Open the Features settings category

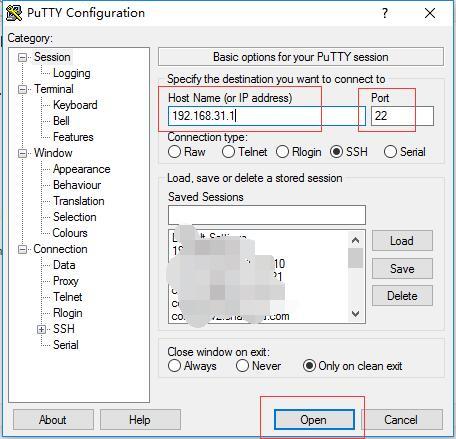73,137
